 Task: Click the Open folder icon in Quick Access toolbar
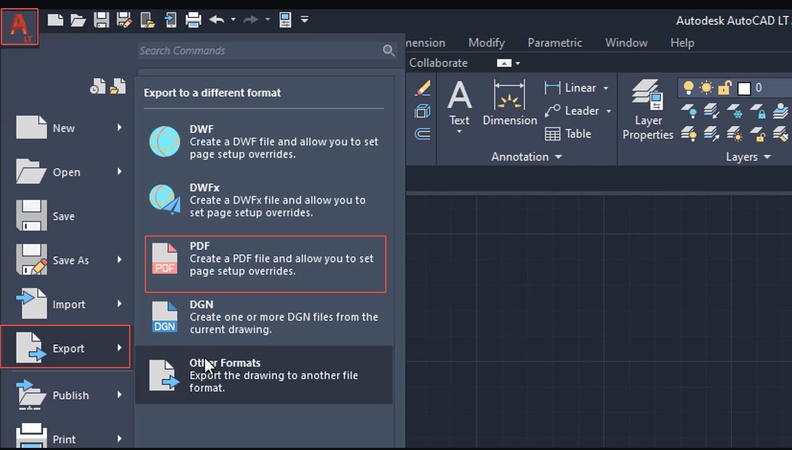(x=78, y=20)
